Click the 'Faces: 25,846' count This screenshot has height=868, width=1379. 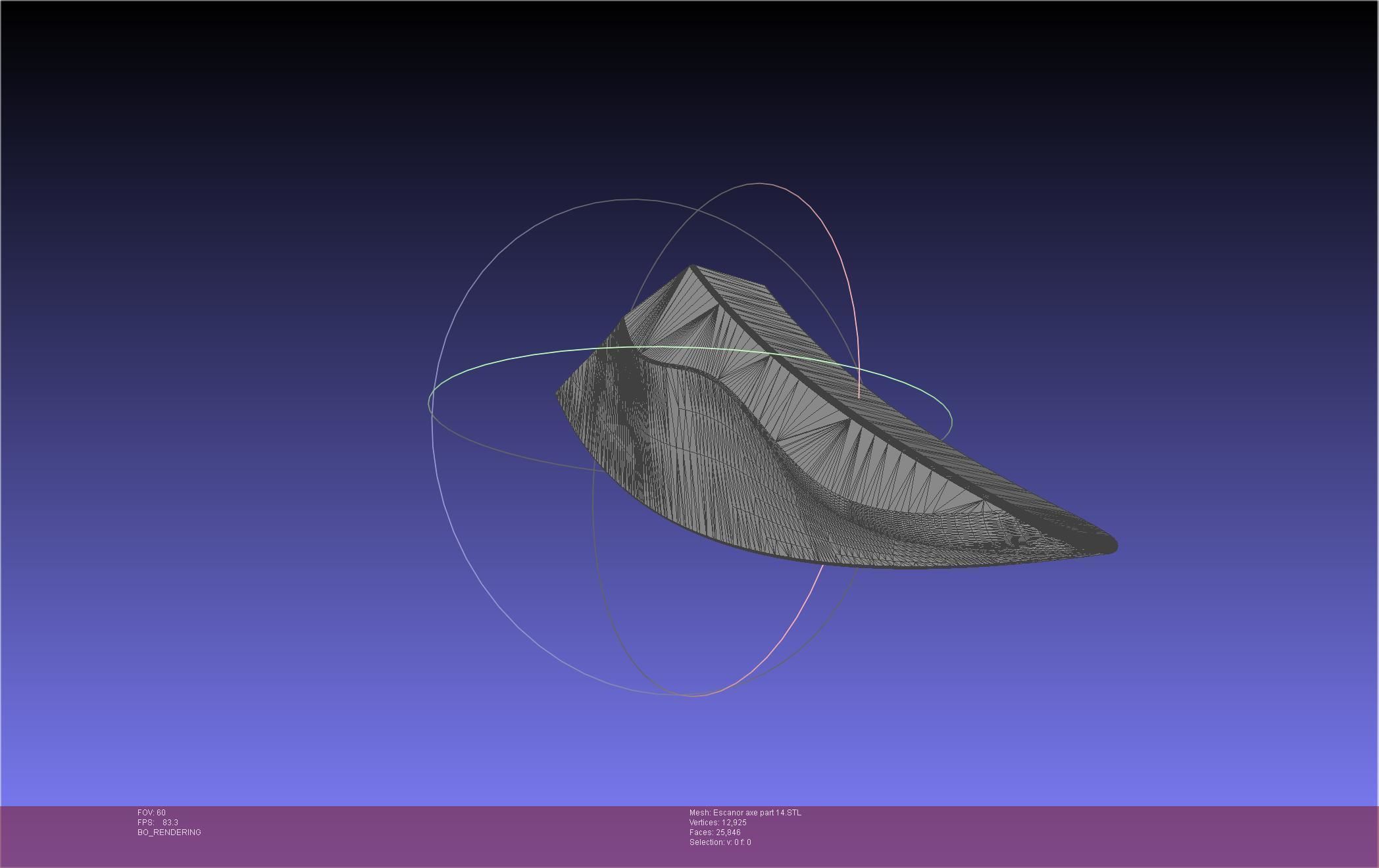pos(715,832)
